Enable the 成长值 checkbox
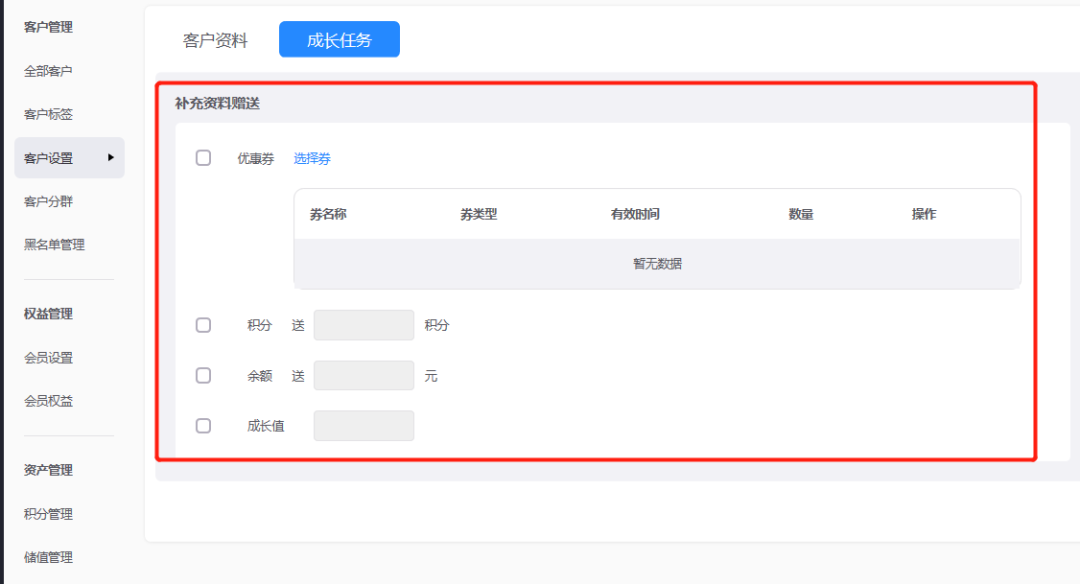The image size is (1080, 584). 203,426
